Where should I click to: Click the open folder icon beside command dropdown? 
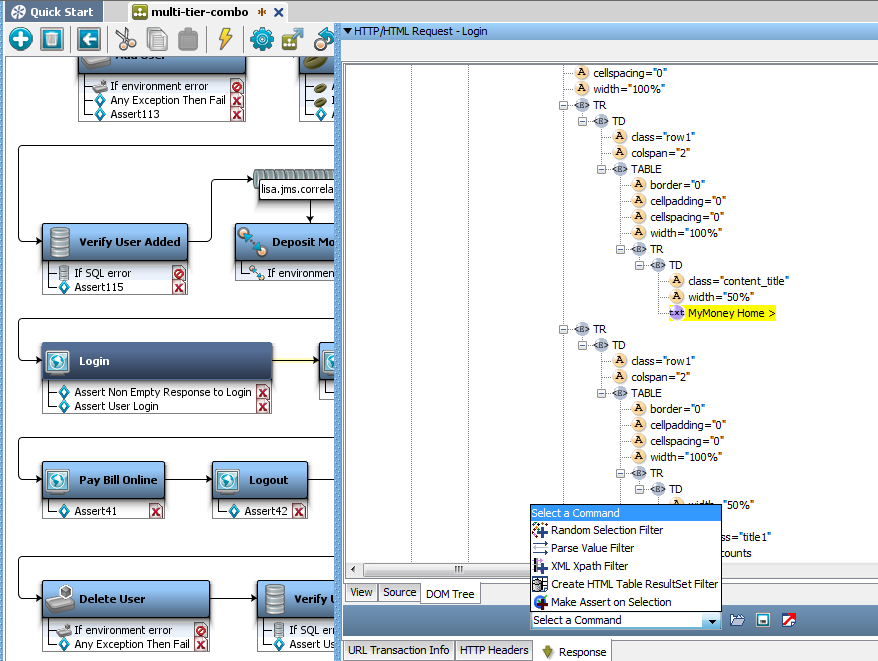[x=737, y=620]
